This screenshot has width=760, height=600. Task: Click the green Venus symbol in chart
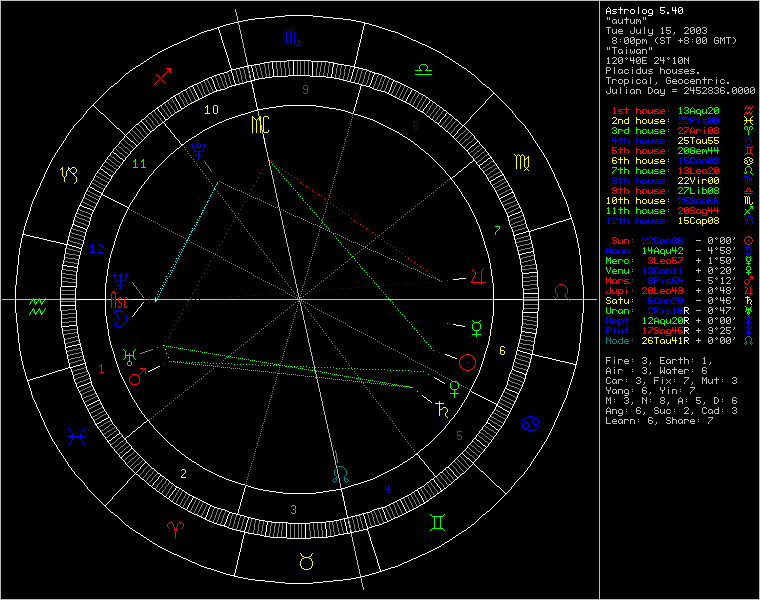[455, 389]
